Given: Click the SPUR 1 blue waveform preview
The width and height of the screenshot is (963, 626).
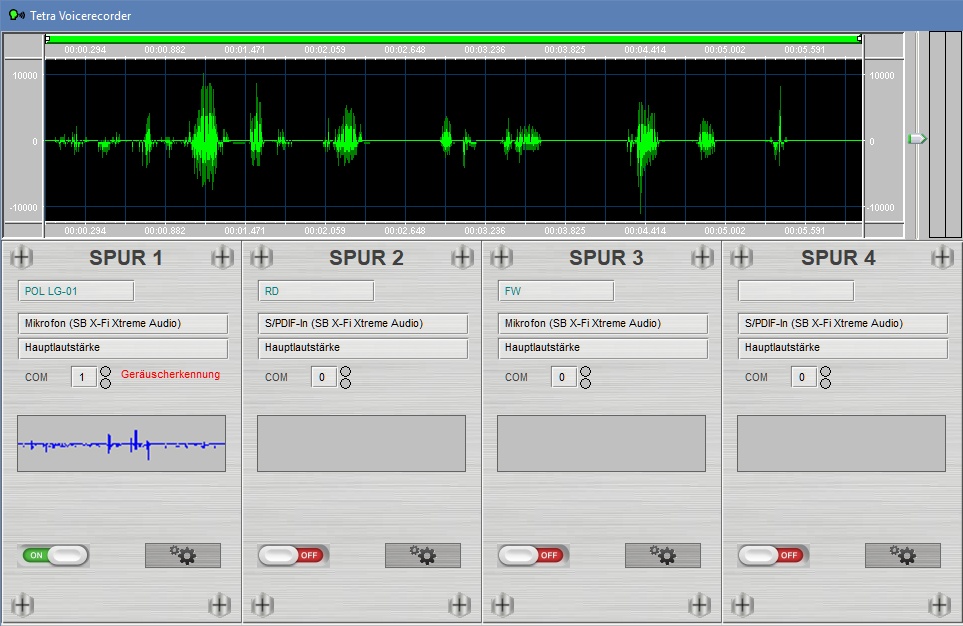Looking at the screenshot, I should point(122,444).
